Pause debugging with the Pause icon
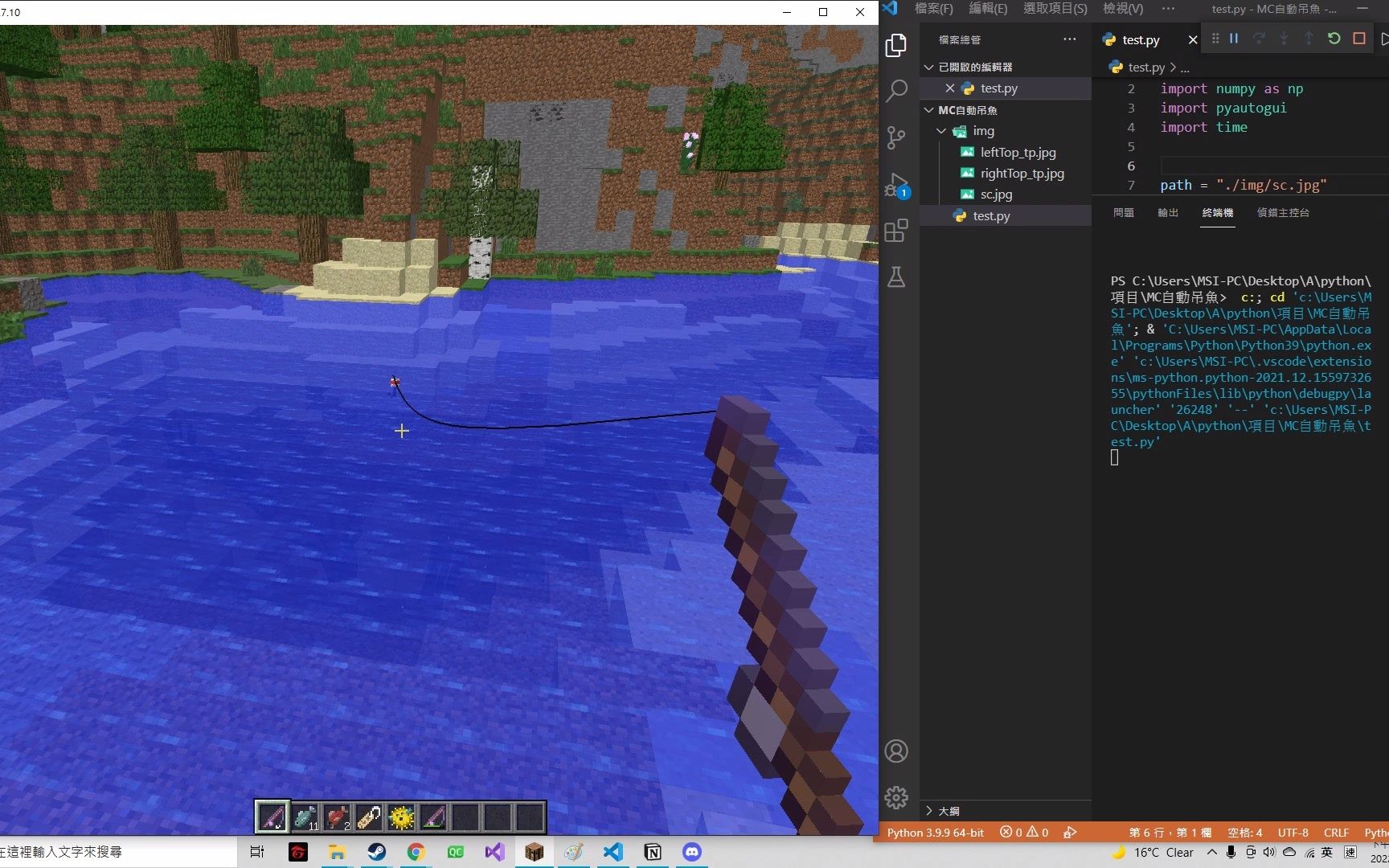The image size is (1389, 868). (x=1234, y=38)
